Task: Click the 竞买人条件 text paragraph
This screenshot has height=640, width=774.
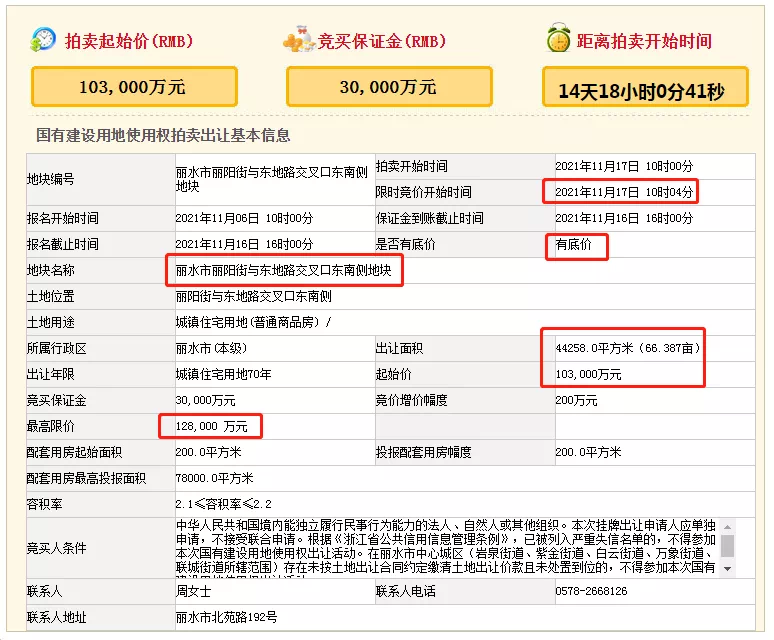Action: [446, 547]
